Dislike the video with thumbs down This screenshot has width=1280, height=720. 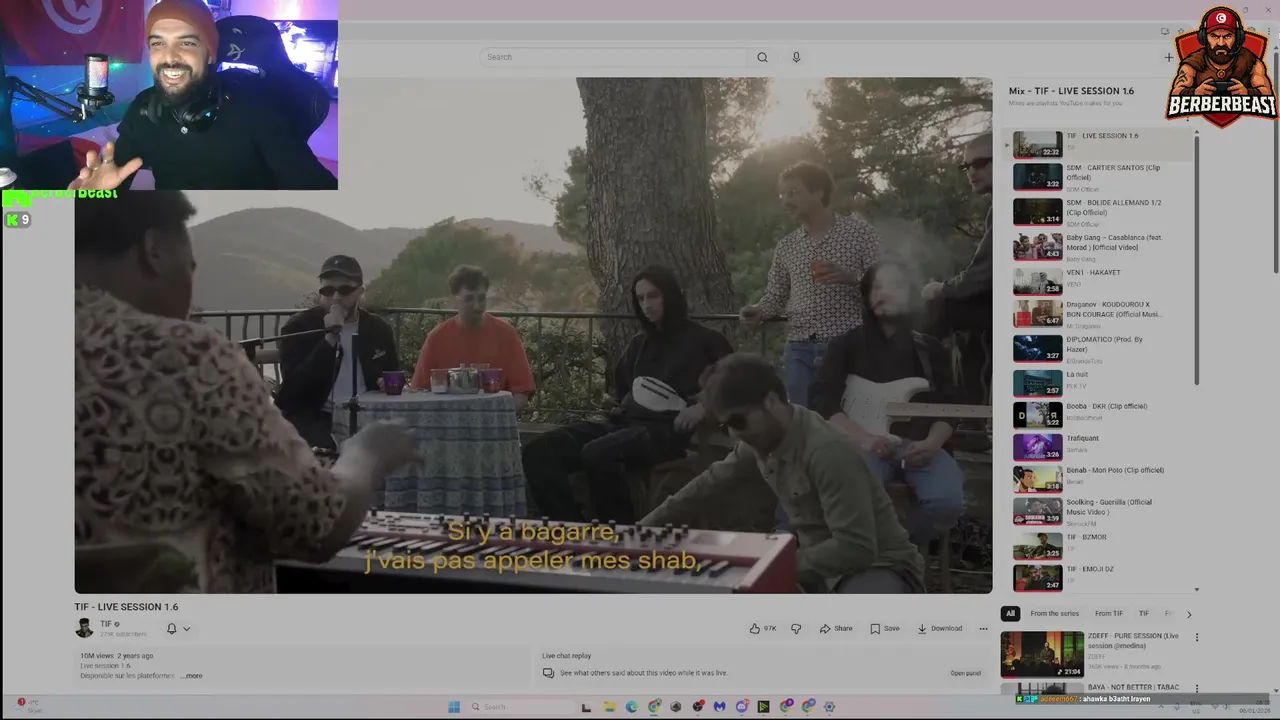(x=796, y=629)
